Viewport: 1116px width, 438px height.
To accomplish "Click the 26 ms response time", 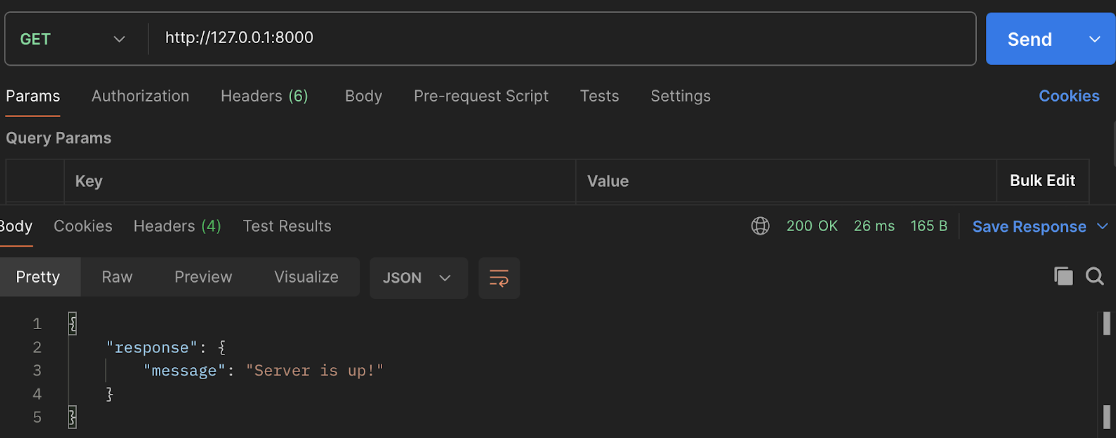I will 874,226.
